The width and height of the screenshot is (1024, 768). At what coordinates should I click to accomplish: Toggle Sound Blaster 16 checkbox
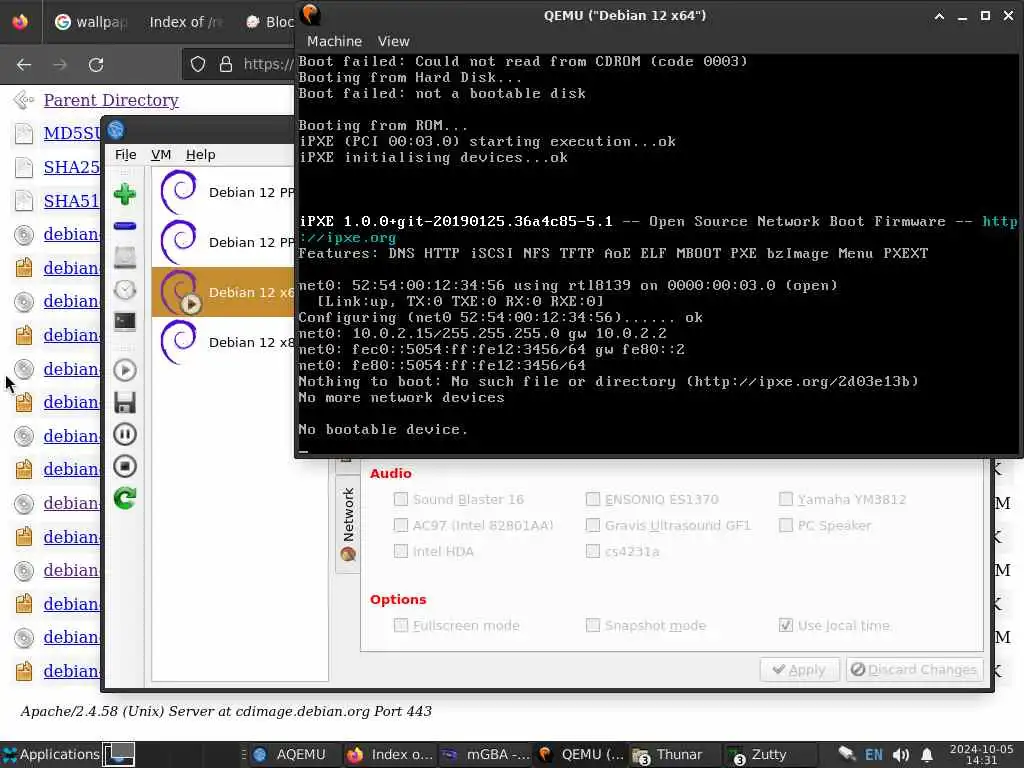coord(400,500)
